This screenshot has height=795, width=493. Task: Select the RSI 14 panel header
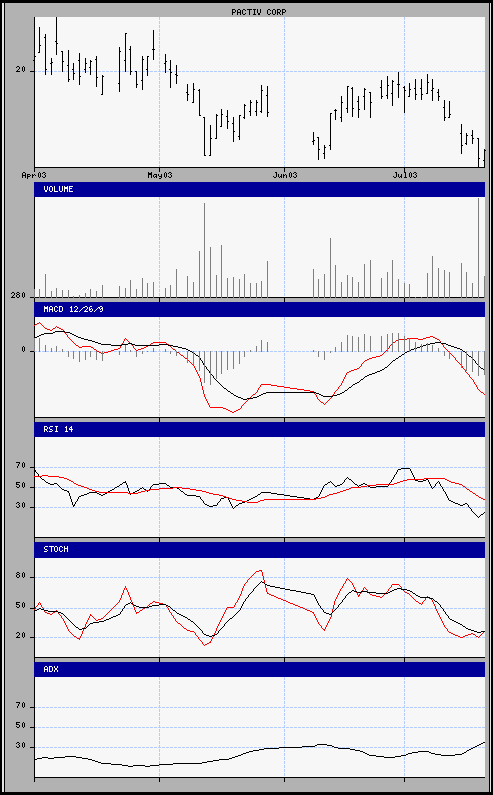click(x=260, y=429)
